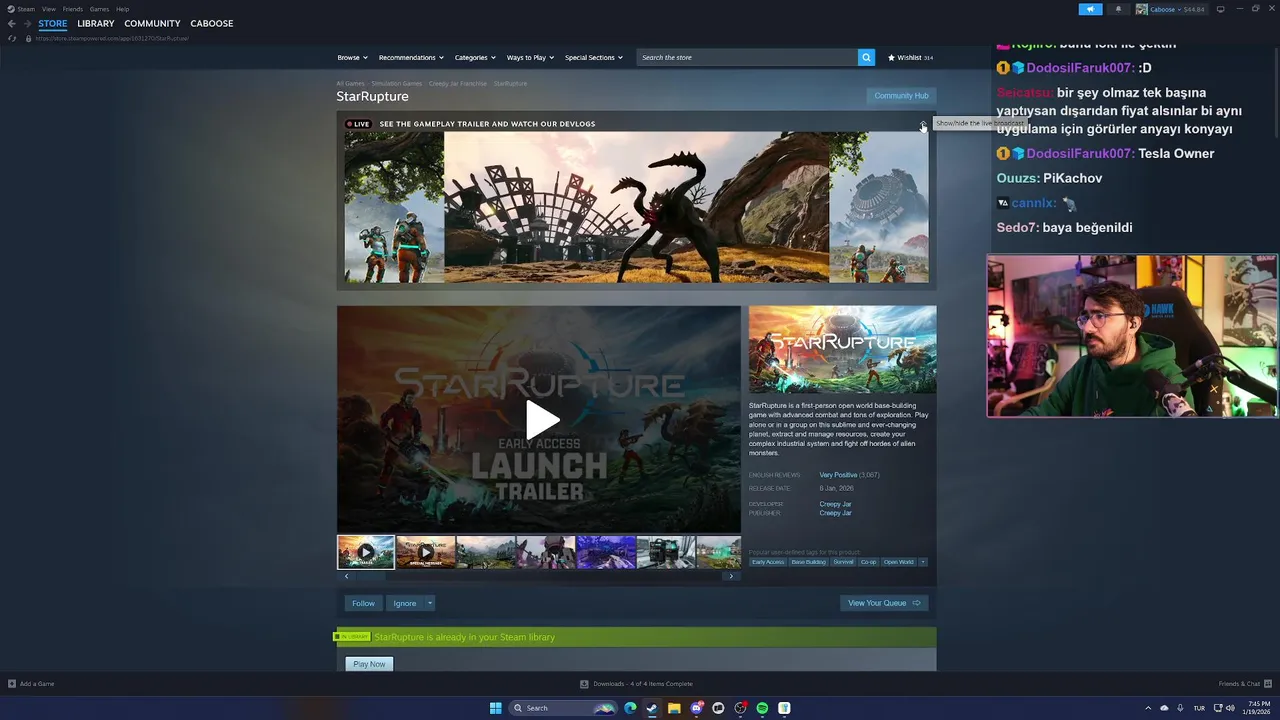1280x720 pixels.
Task: Click the Base Building tag
Action: [809, 562]
